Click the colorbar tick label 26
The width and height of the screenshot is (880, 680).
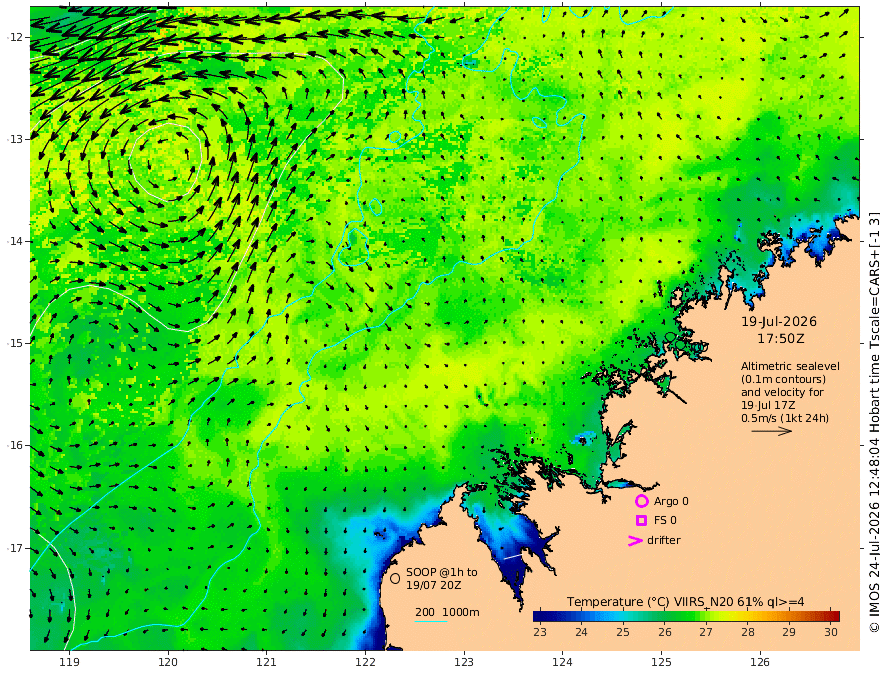[x=665, y=632]
